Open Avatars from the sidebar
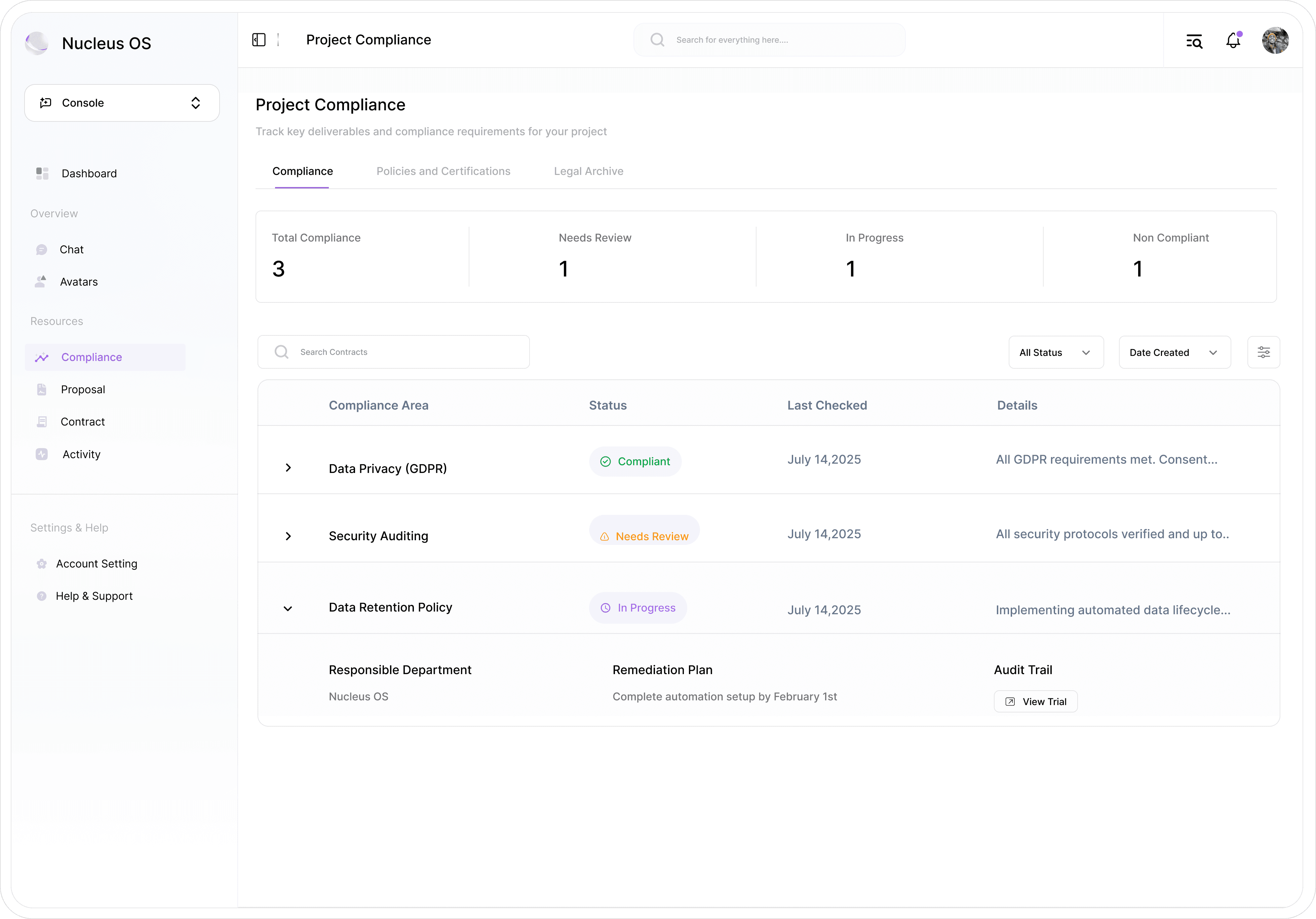The width and height of the screenshot is (1316, 919). point(79,282)
